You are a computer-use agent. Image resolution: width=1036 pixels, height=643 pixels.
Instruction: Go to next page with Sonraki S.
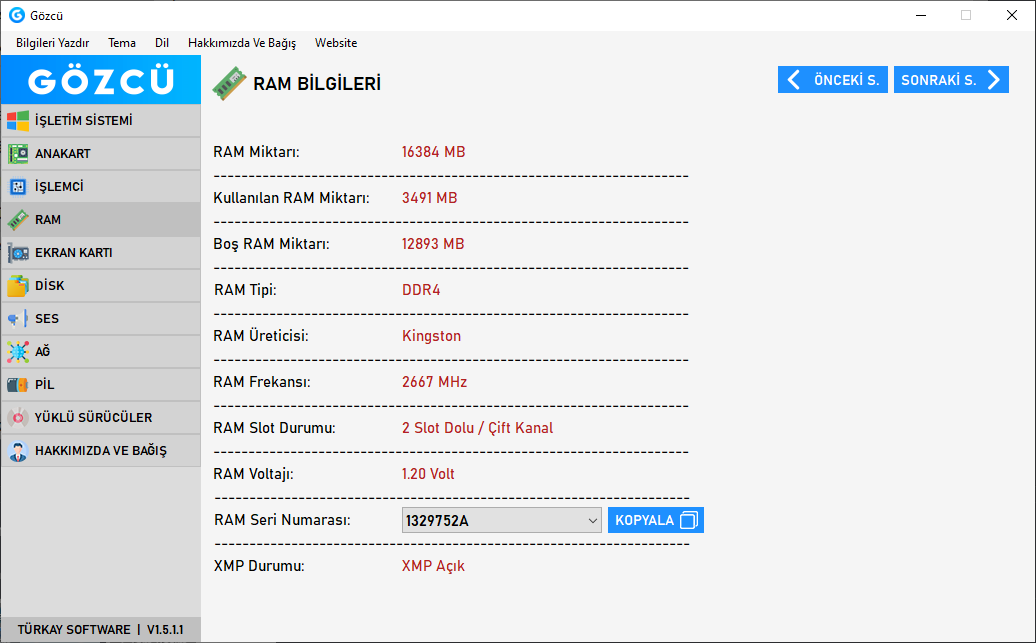(x=950, y=80)
